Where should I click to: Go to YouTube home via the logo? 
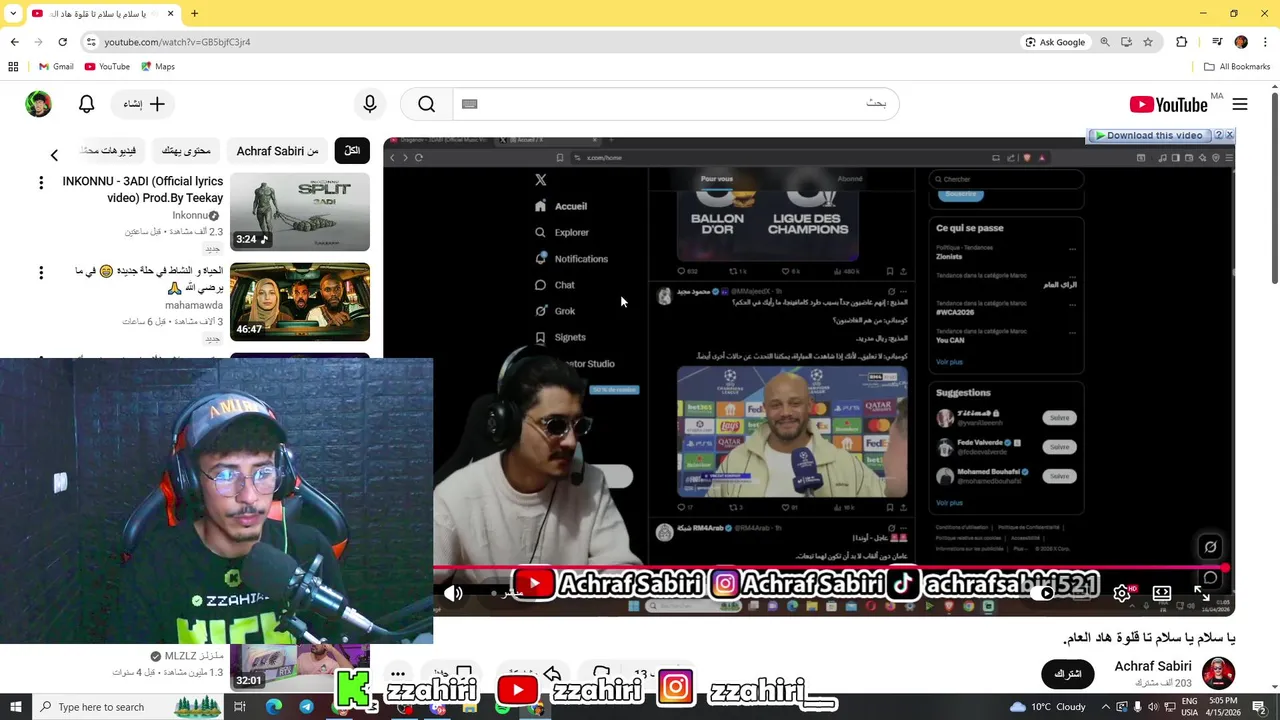click(1168, 105)
